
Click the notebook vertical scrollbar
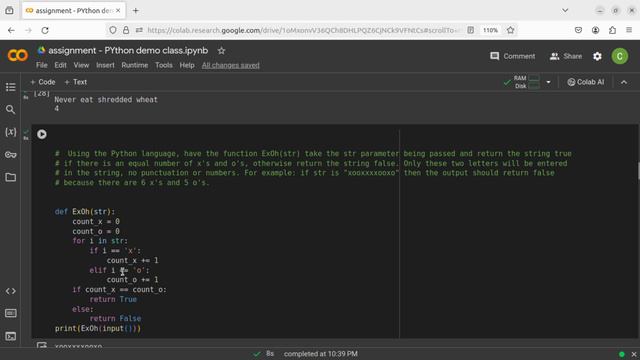point(638,171)
